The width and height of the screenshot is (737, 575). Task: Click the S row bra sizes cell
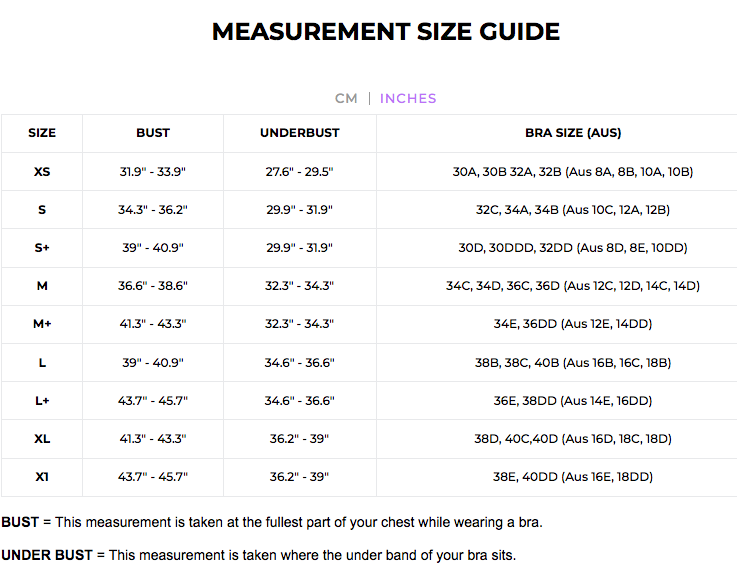pos(573,210)
